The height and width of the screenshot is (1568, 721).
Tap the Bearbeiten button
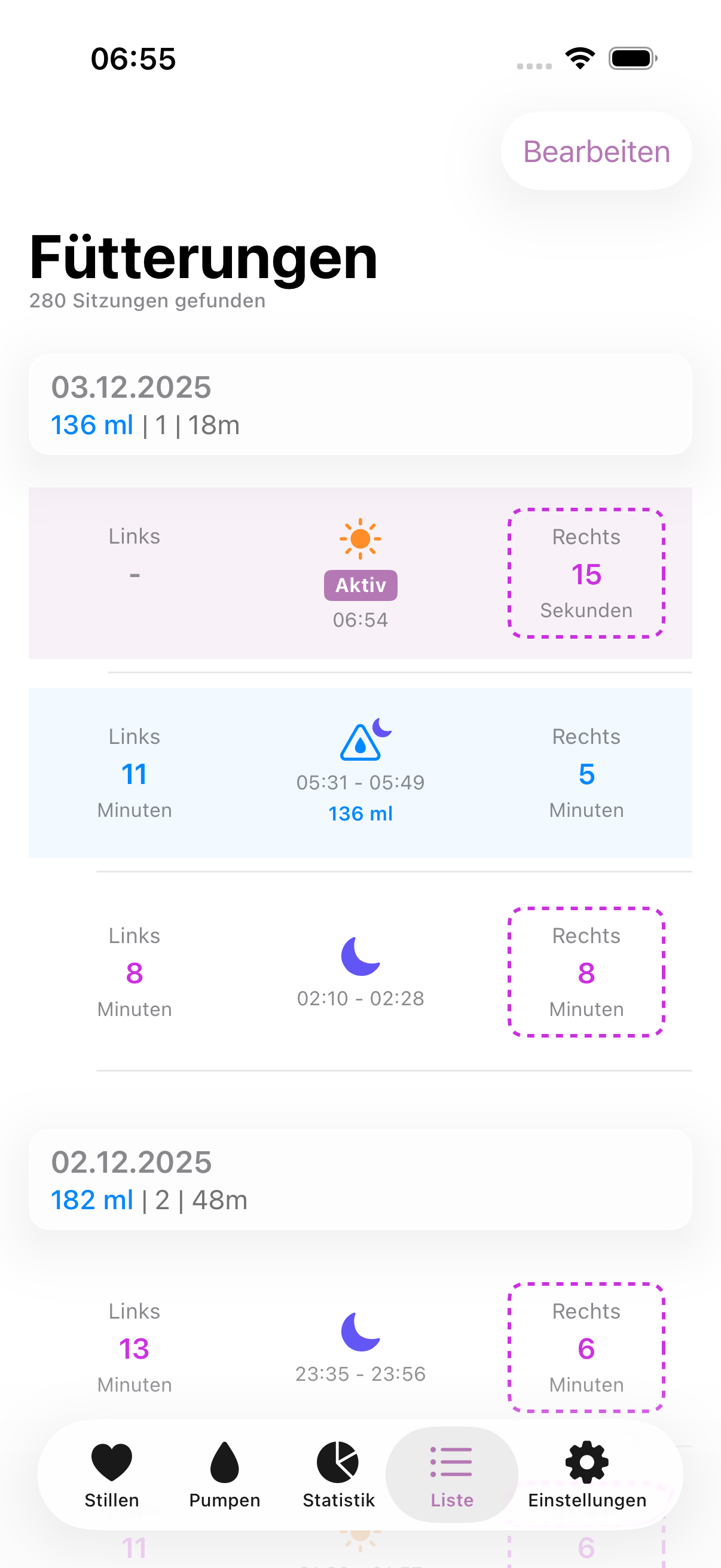click(595, 151)
